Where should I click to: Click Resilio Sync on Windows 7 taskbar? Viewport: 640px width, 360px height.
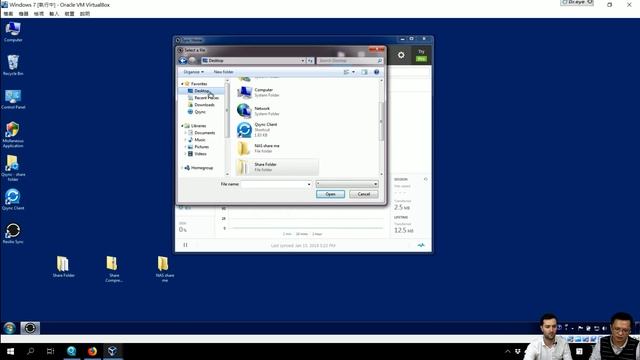coord(30,328)
